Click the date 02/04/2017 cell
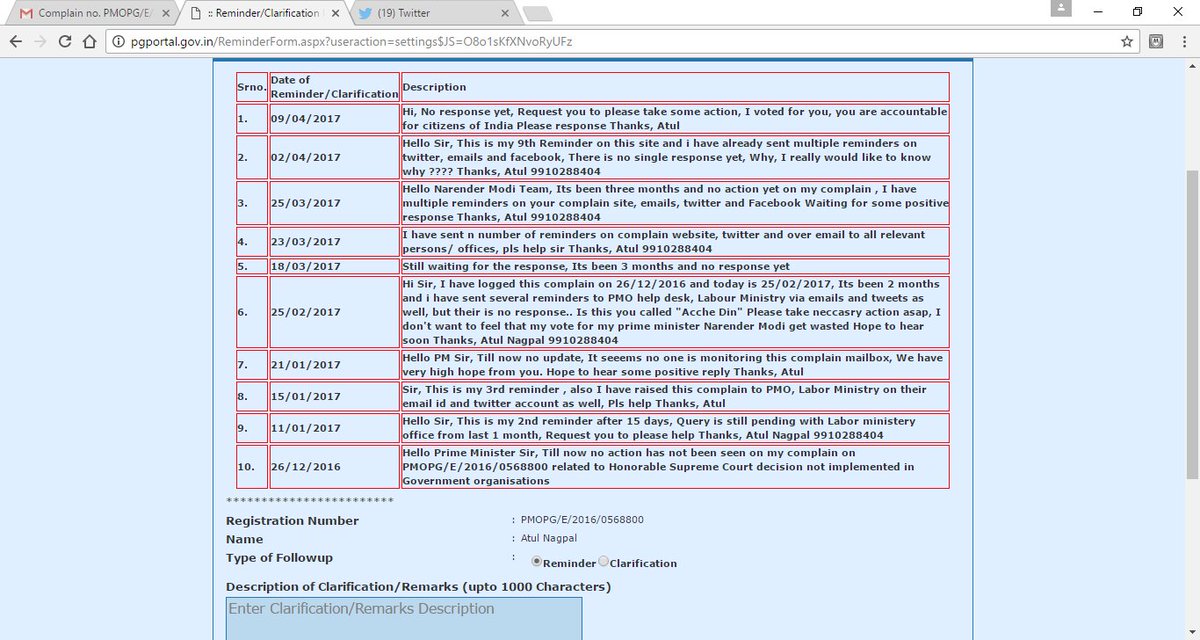Screen dimensions: 1200x640 point(334,157)
